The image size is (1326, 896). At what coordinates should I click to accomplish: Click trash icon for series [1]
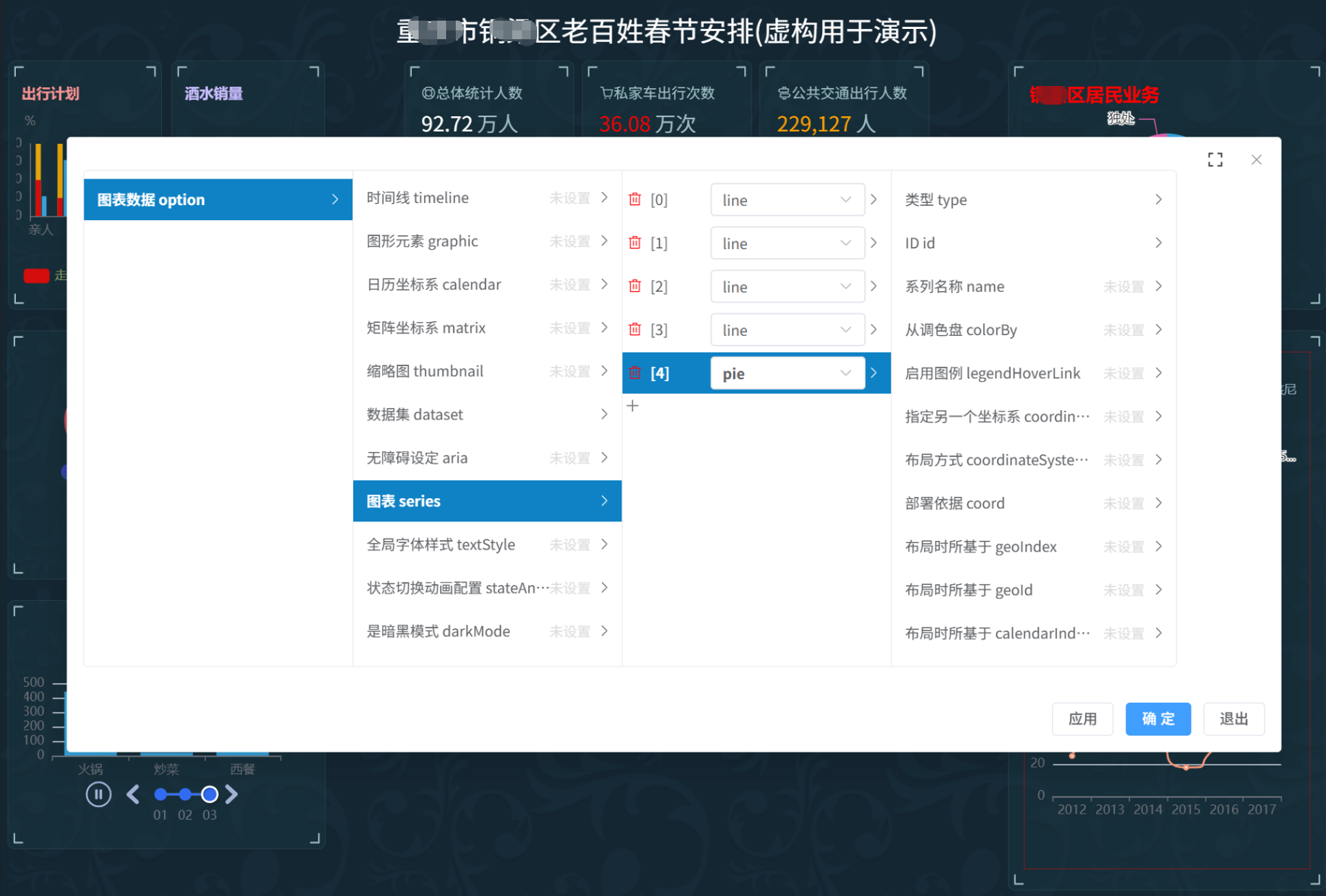(635, 243)
